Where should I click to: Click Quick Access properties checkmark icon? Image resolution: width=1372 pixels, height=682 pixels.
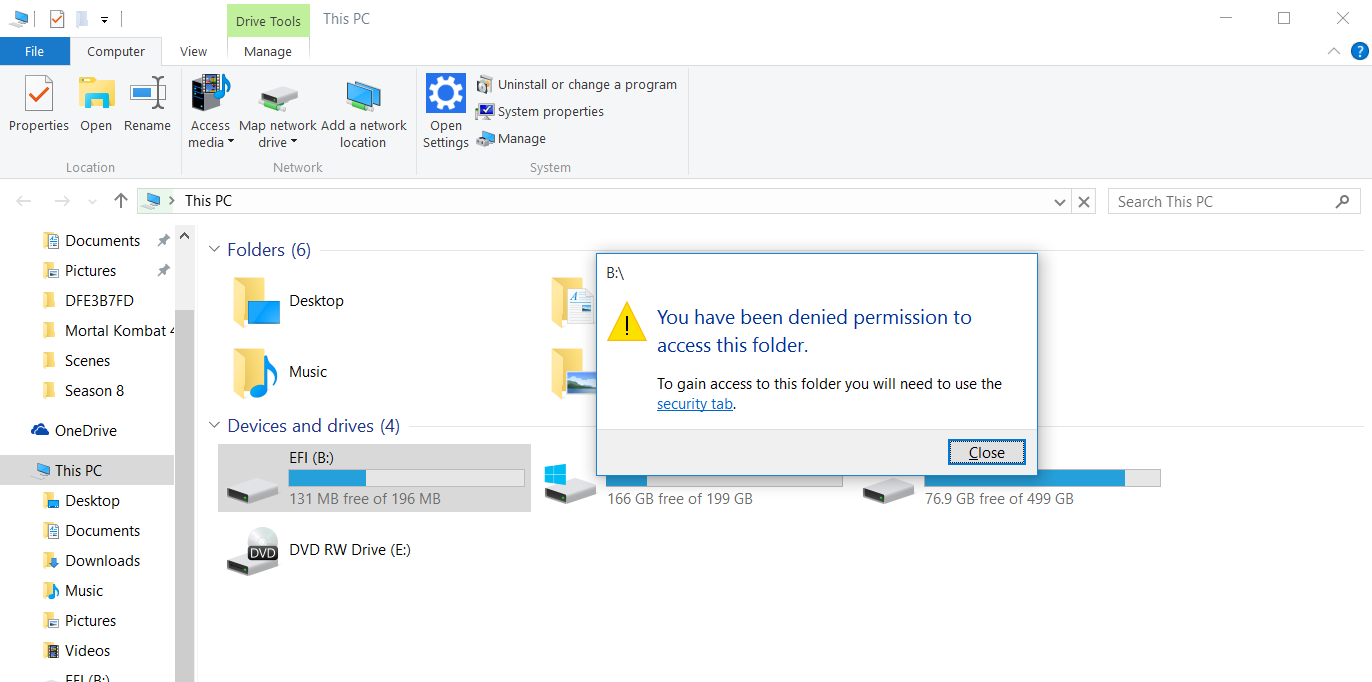point(57,18)
